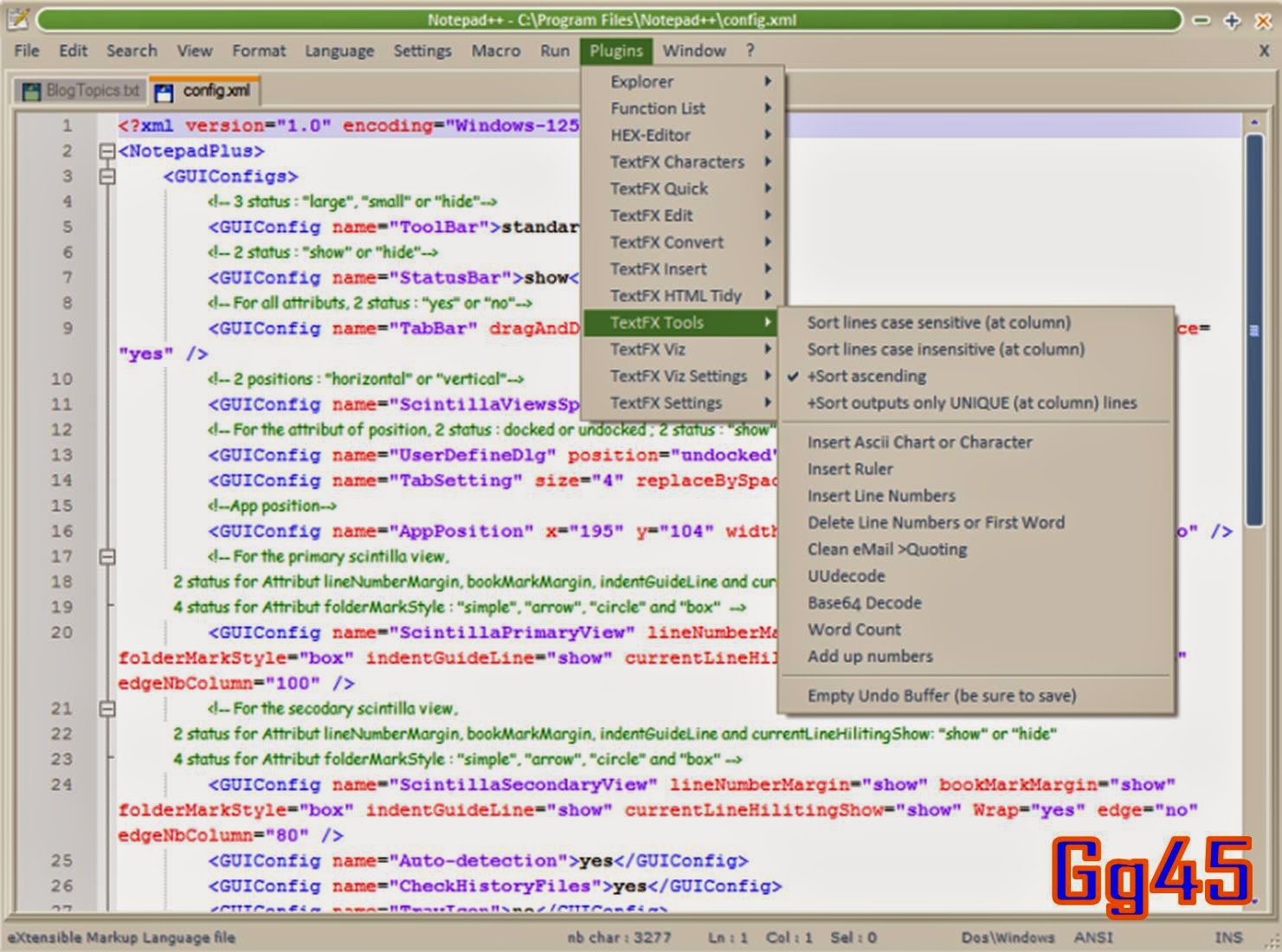The width and height of the screenshot is (1282, 952).
Task: Select the config.xml tab
Action: [x=204, y=91]
